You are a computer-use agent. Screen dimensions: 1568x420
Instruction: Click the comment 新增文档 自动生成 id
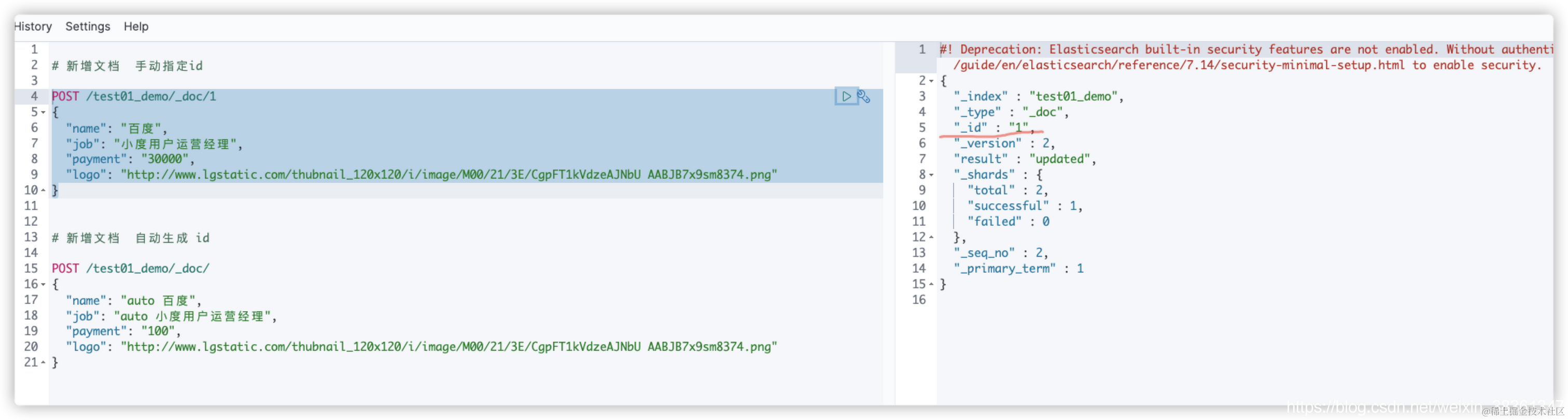coord(131,238)
